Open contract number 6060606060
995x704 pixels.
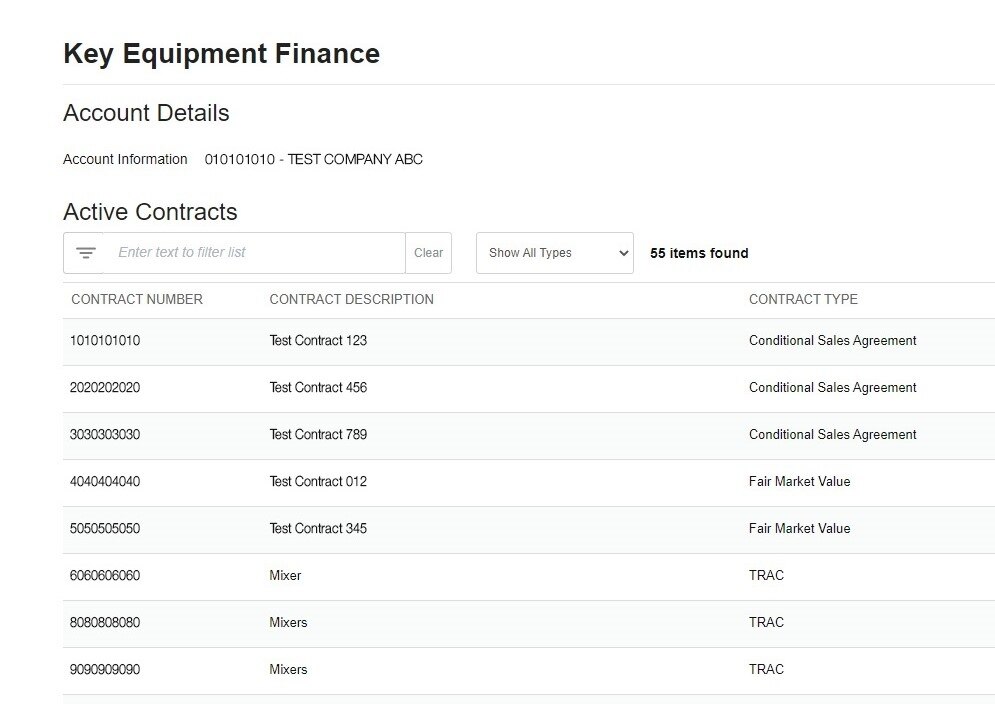[105, 576]
